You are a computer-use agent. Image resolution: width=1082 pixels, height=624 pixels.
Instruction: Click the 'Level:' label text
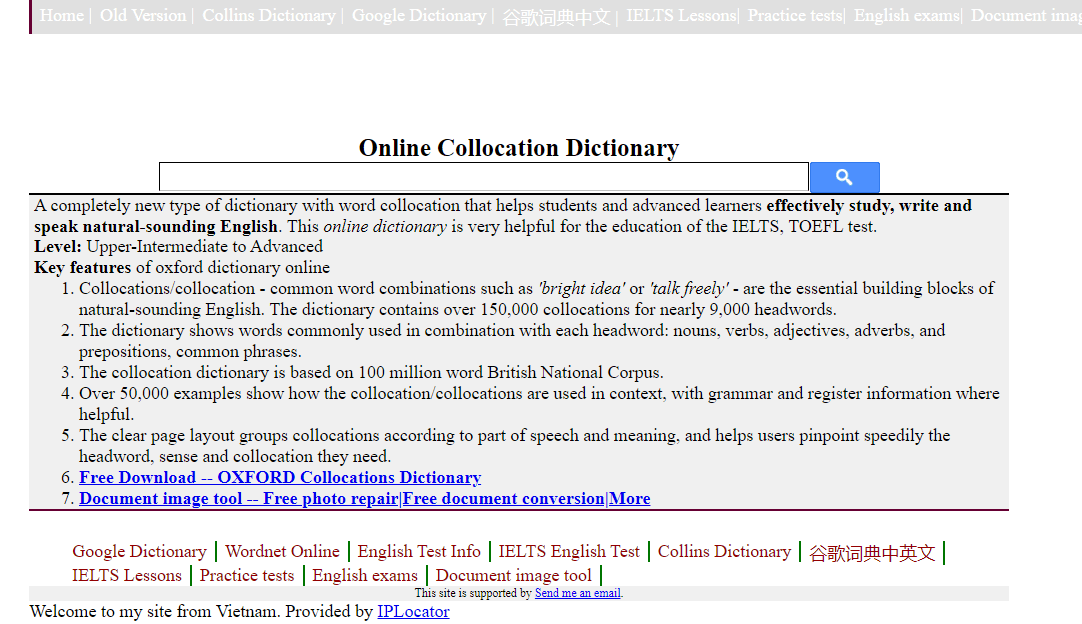58,246
